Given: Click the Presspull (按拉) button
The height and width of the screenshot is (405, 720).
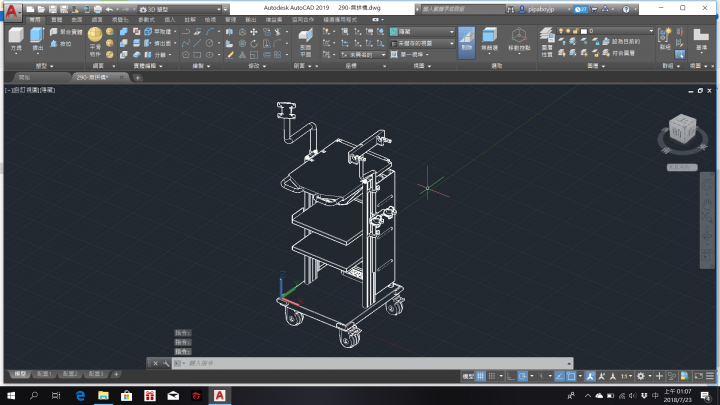Looking at the screenshot, I should click(61, 44).
